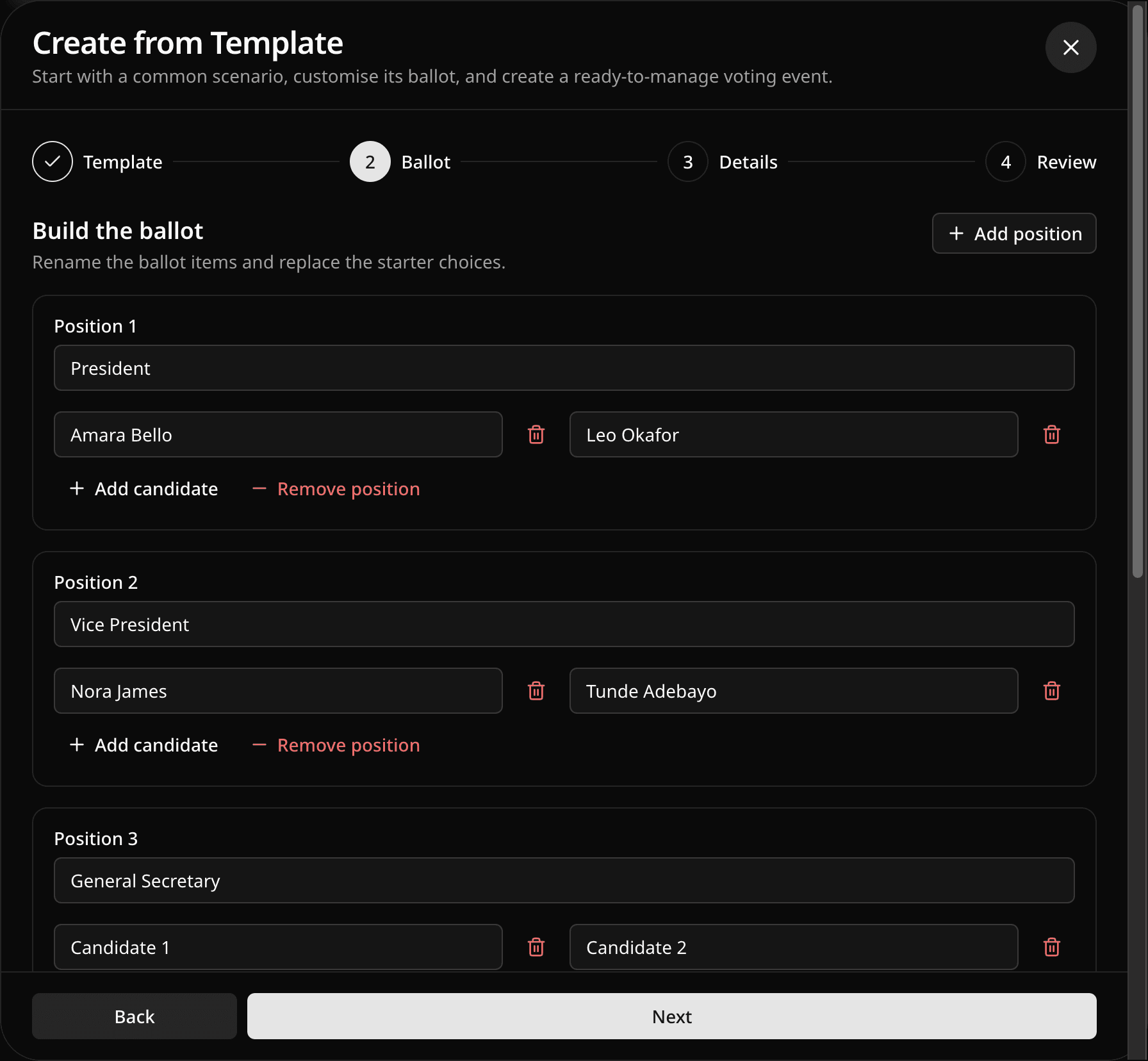The width and height of the screenshot is (1148, 1061).
Task: Close the Create from Template dialog
Action: [1070, 47]
